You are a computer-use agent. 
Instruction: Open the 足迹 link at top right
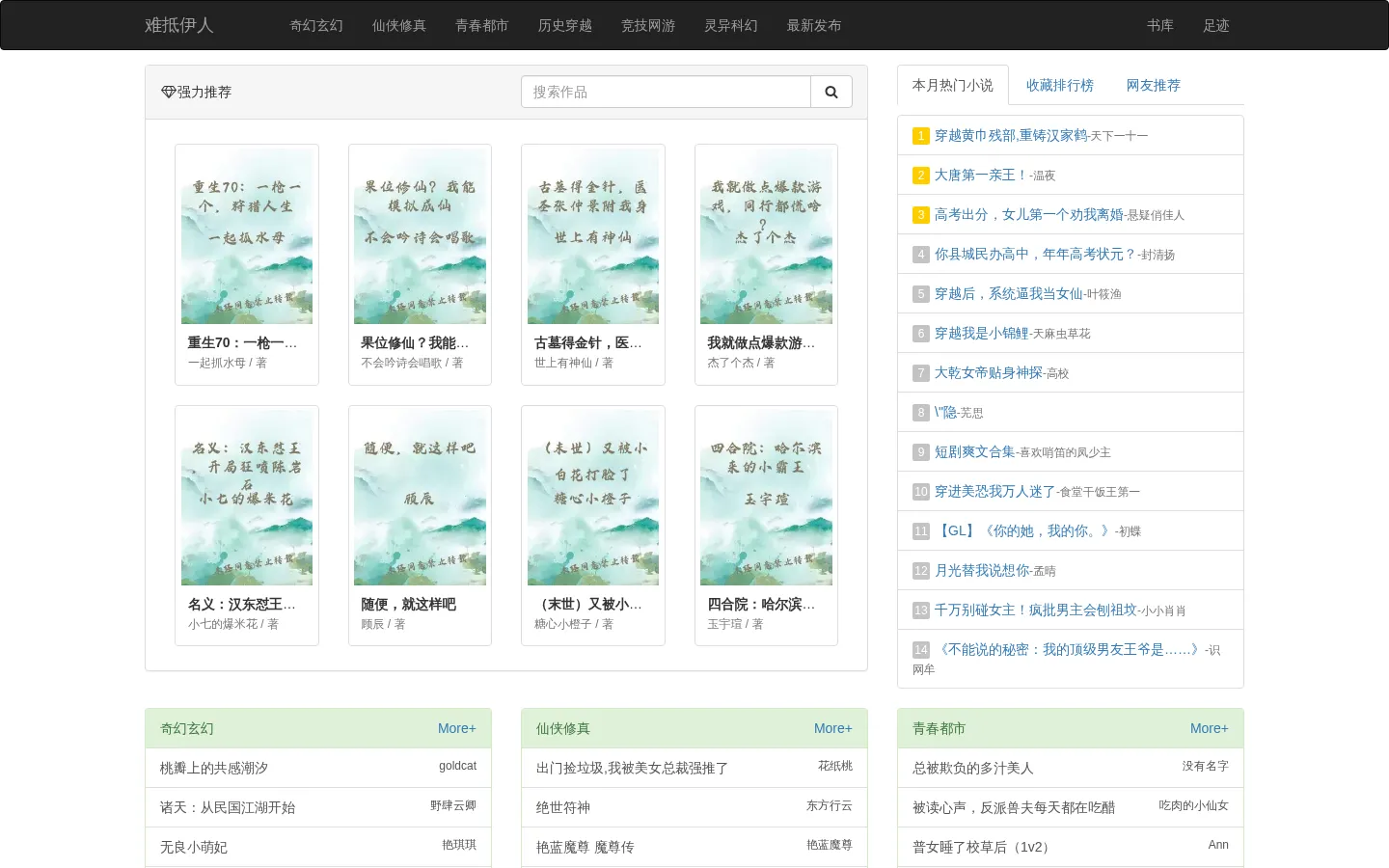tap(1216, 25)
